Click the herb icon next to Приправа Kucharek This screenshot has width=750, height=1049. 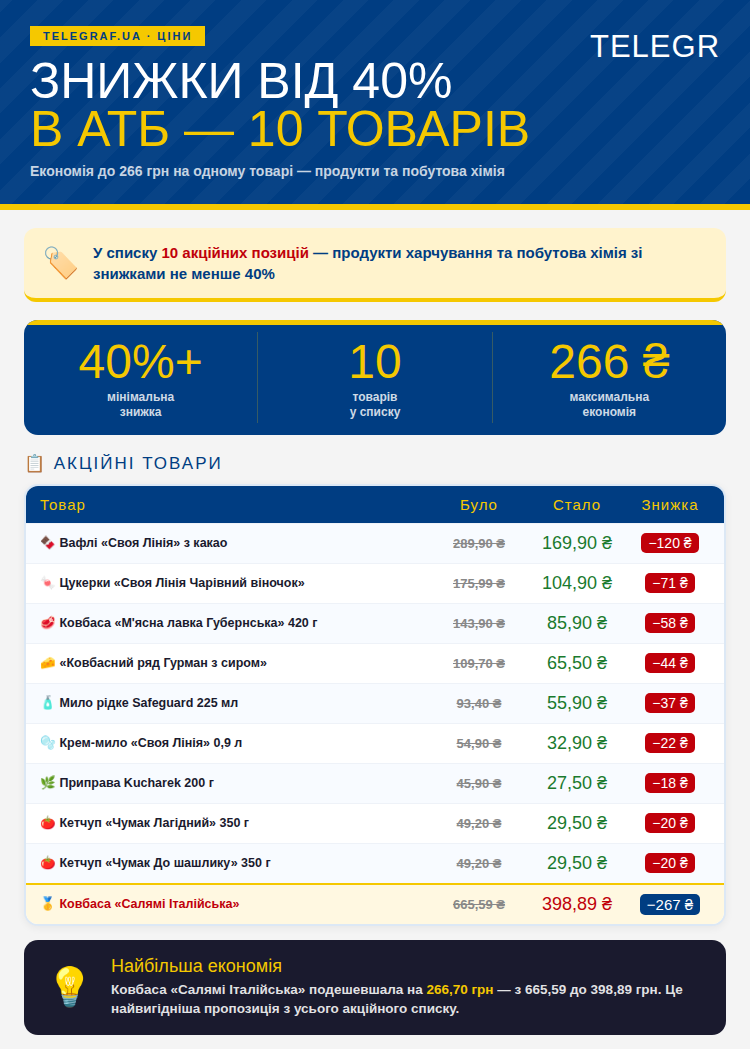click(x=47, y=783)
